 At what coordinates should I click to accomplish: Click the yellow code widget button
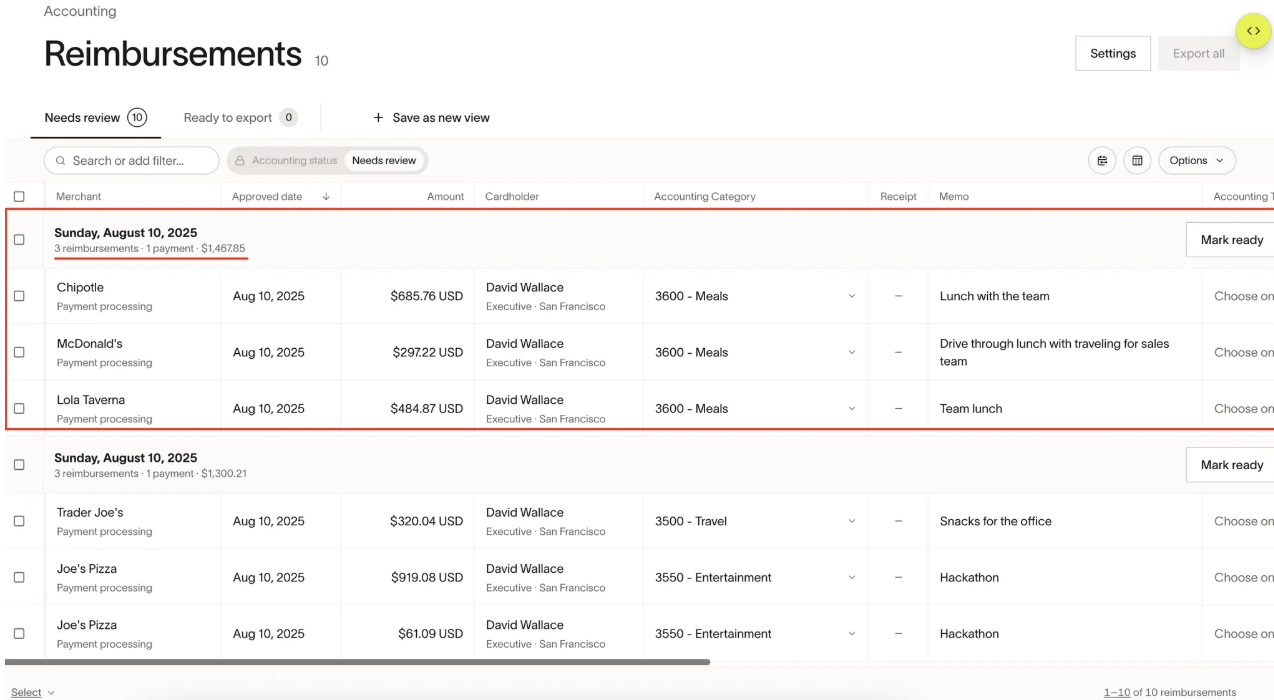[1253, 30]
